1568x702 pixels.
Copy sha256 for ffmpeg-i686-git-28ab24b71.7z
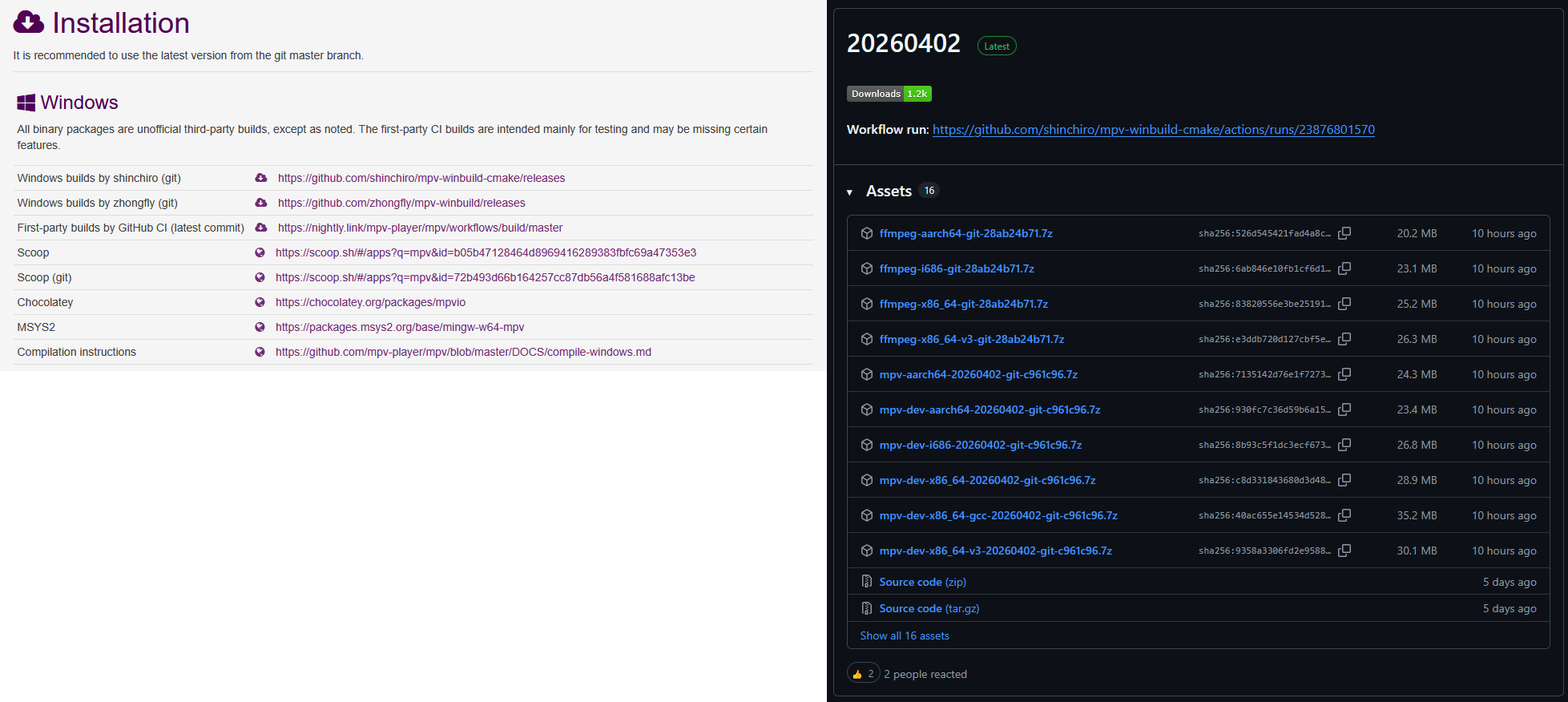1344,268
